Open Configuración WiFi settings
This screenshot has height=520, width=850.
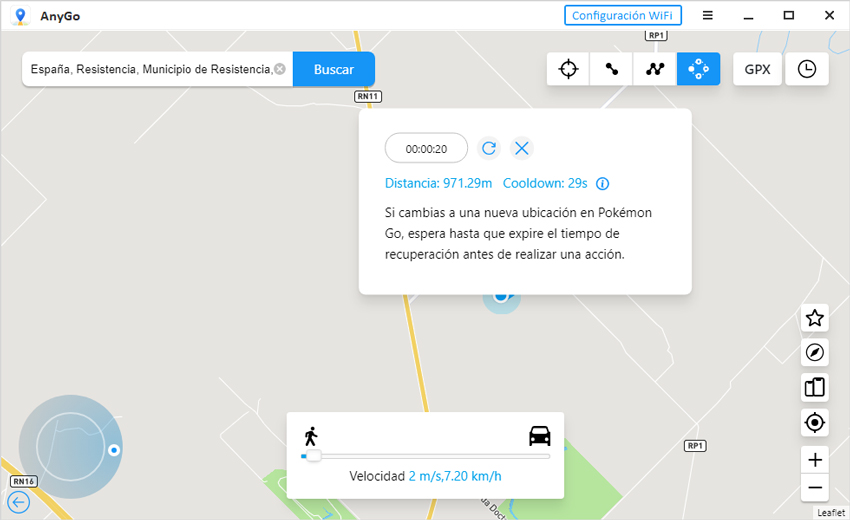[x=623, y=15]
